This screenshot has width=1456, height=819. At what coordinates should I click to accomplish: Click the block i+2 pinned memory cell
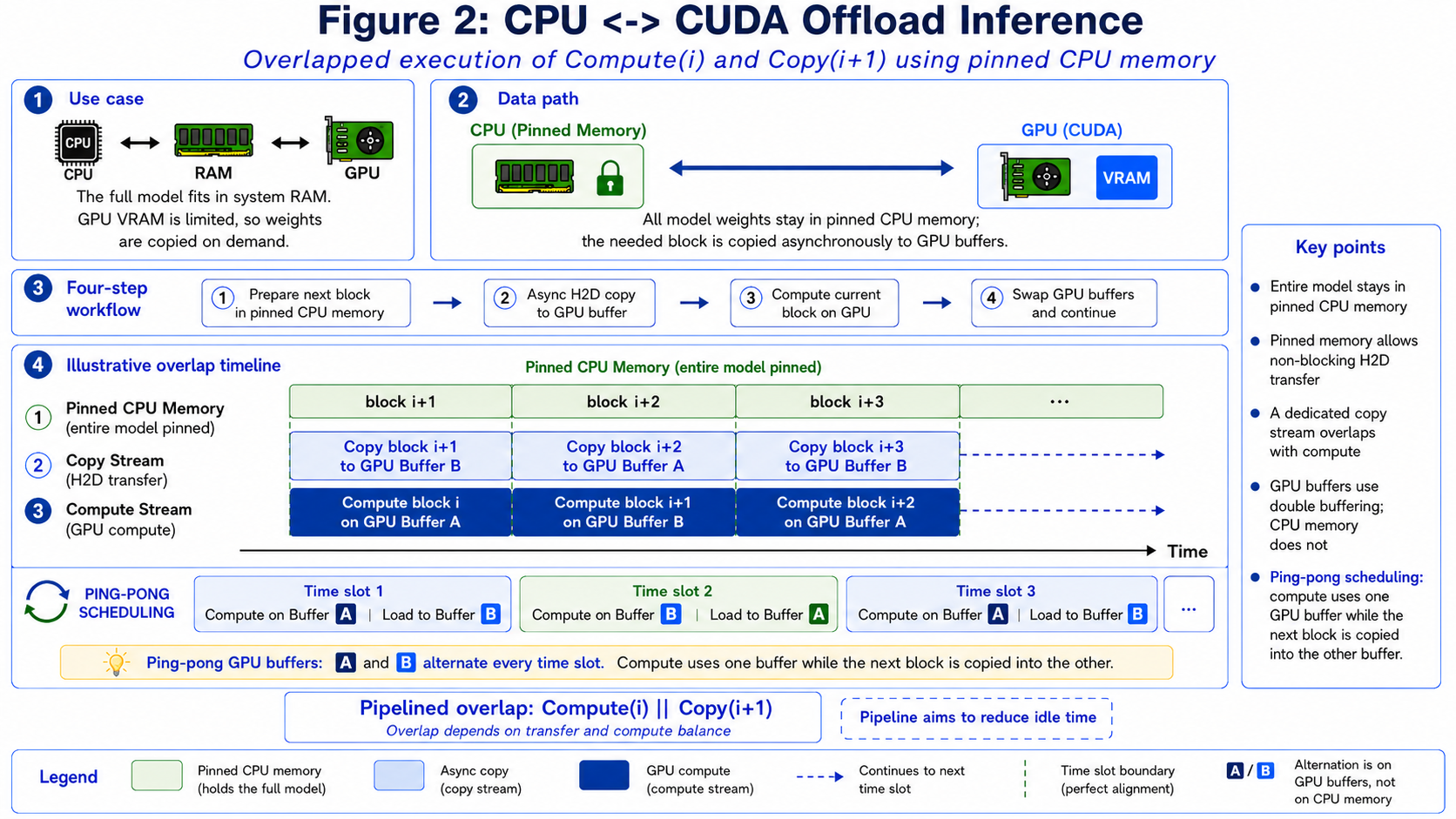coord(624,401)
